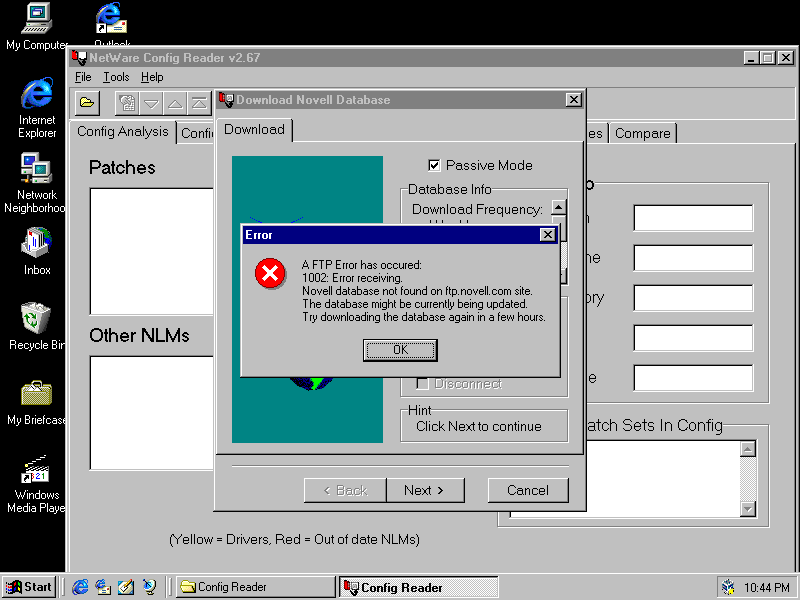The height and width of the screenshot is (600, 800).
Task: Close the Error dialog with X
Action: click(547, 235)
